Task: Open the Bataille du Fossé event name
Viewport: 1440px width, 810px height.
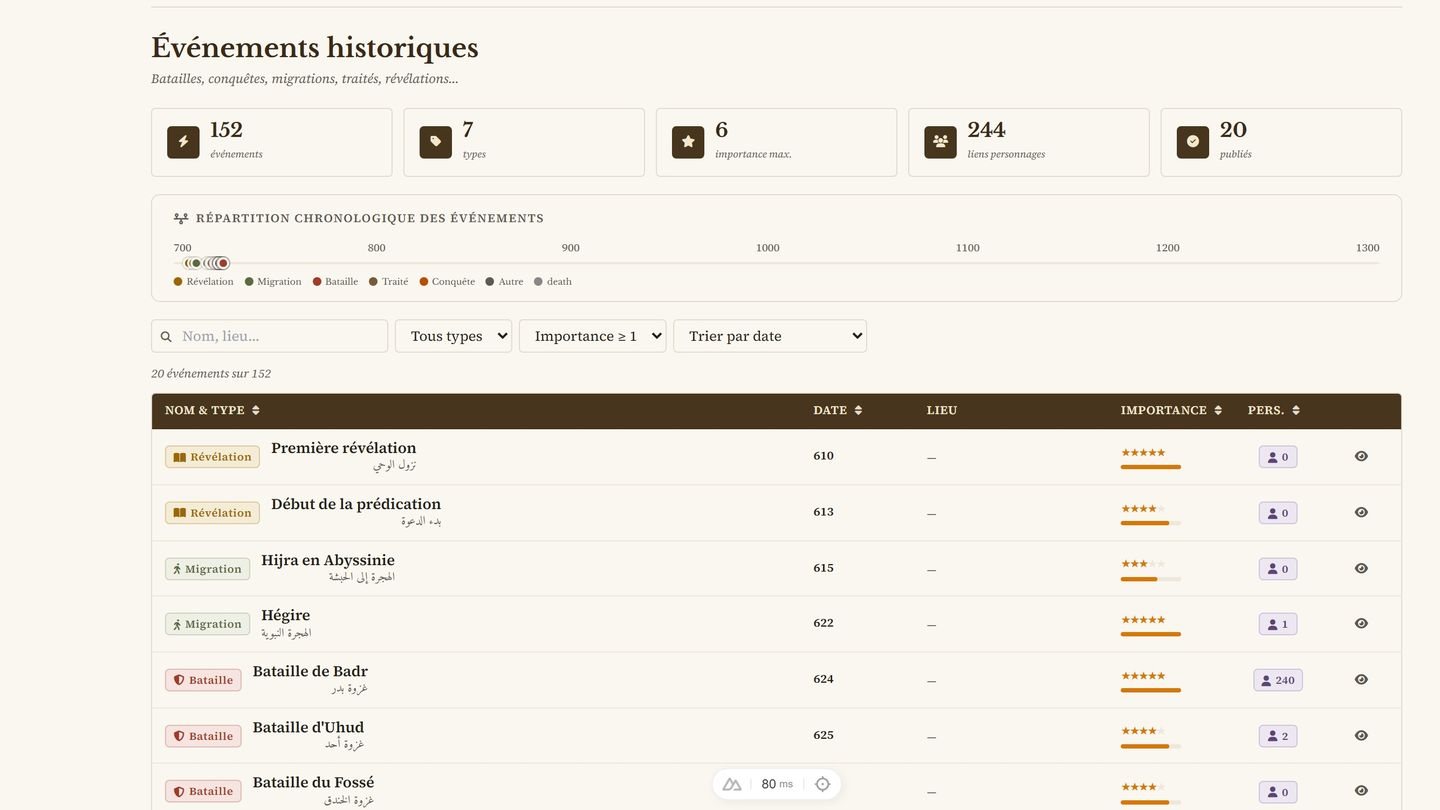Action: [x=313, y=782]
